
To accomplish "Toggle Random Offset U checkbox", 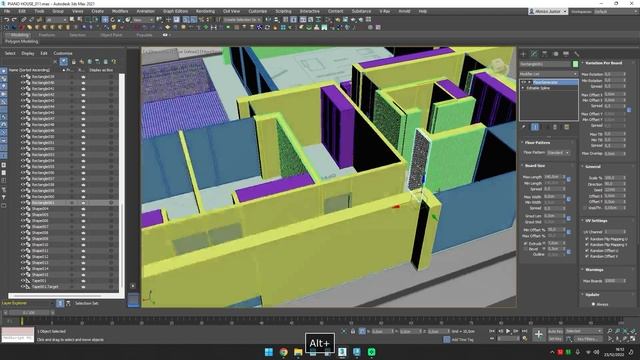I will [587, 251].
